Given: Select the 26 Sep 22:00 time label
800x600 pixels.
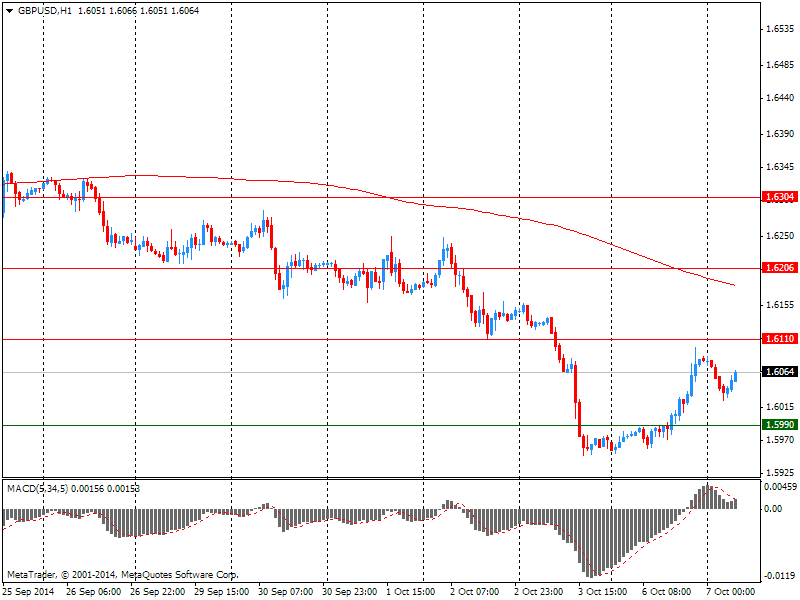Looking at the screenshot, I should point(158,592).
